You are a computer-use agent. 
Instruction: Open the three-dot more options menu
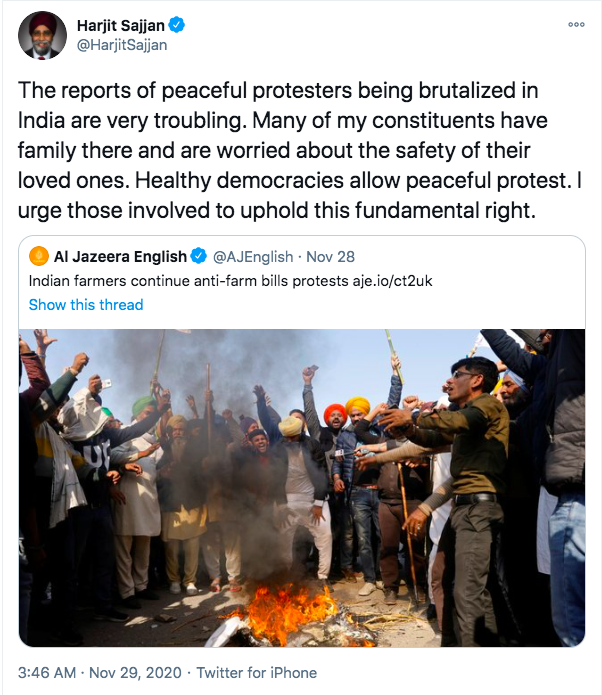point(575,24)
